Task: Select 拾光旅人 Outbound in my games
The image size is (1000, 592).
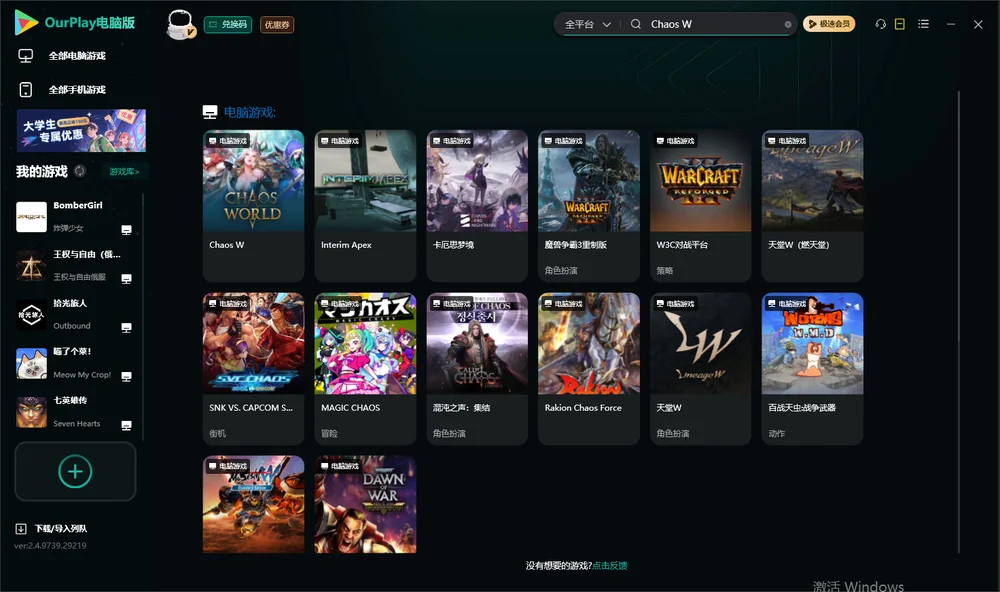Action: click(x=77, y=314)
